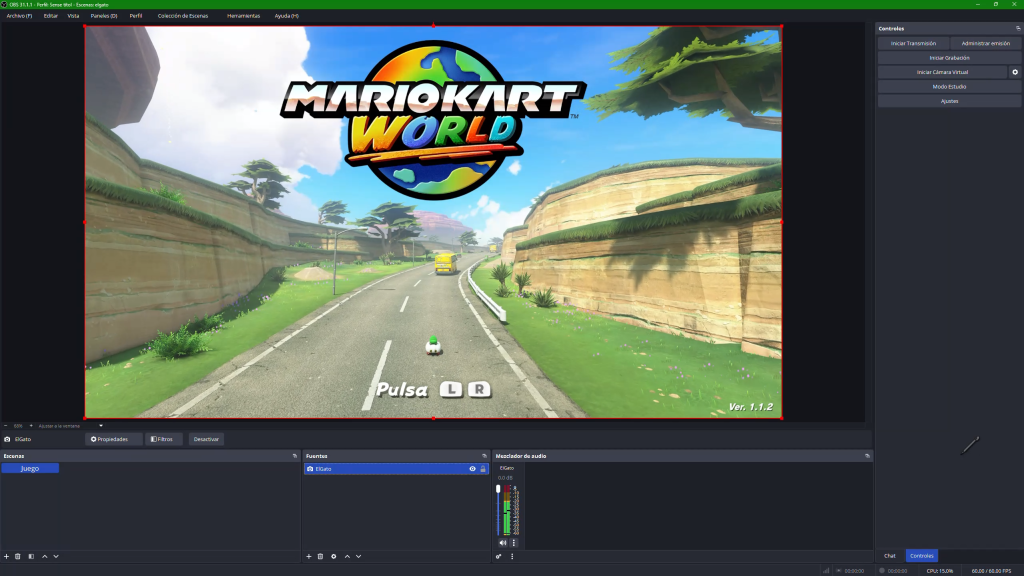1024x576 pixels.
Task: Switch to the Chat tab
Action: coord(889,555)
